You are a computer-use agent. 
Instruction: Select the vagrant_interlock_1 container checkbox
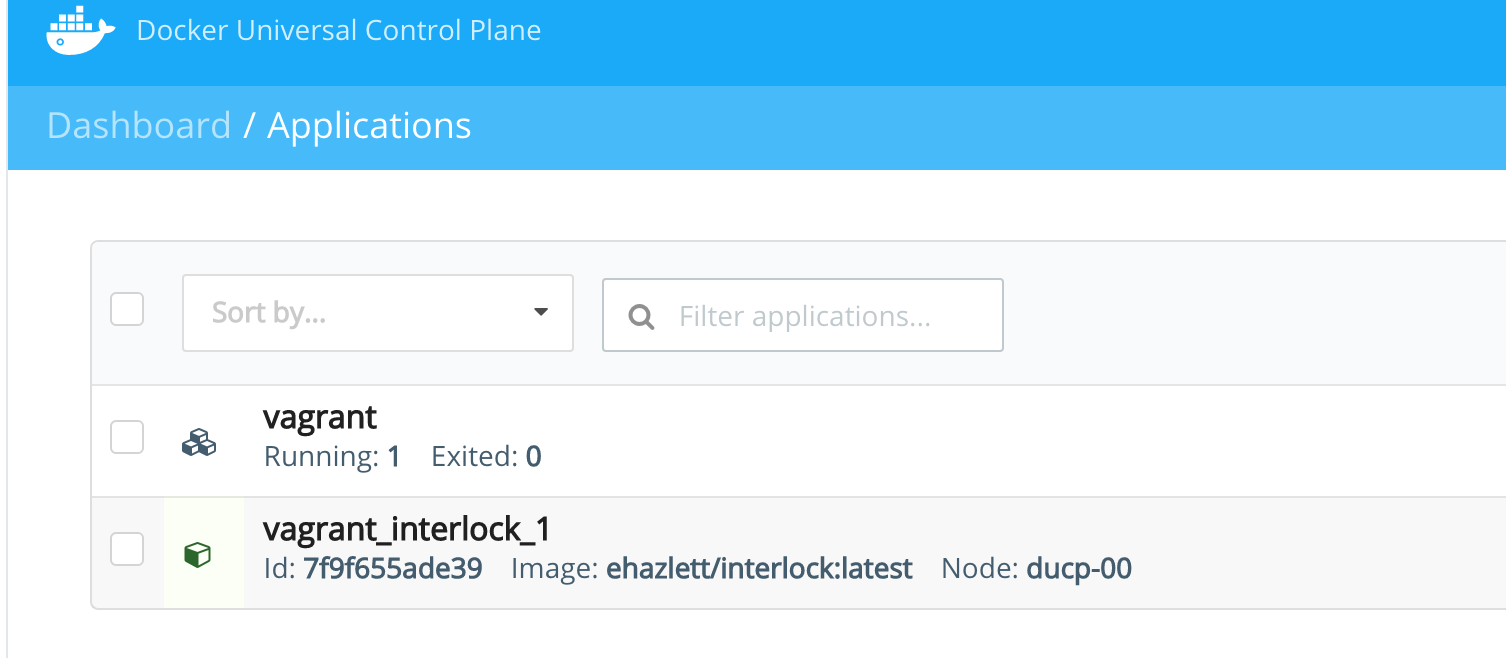(x=127, y=549)
